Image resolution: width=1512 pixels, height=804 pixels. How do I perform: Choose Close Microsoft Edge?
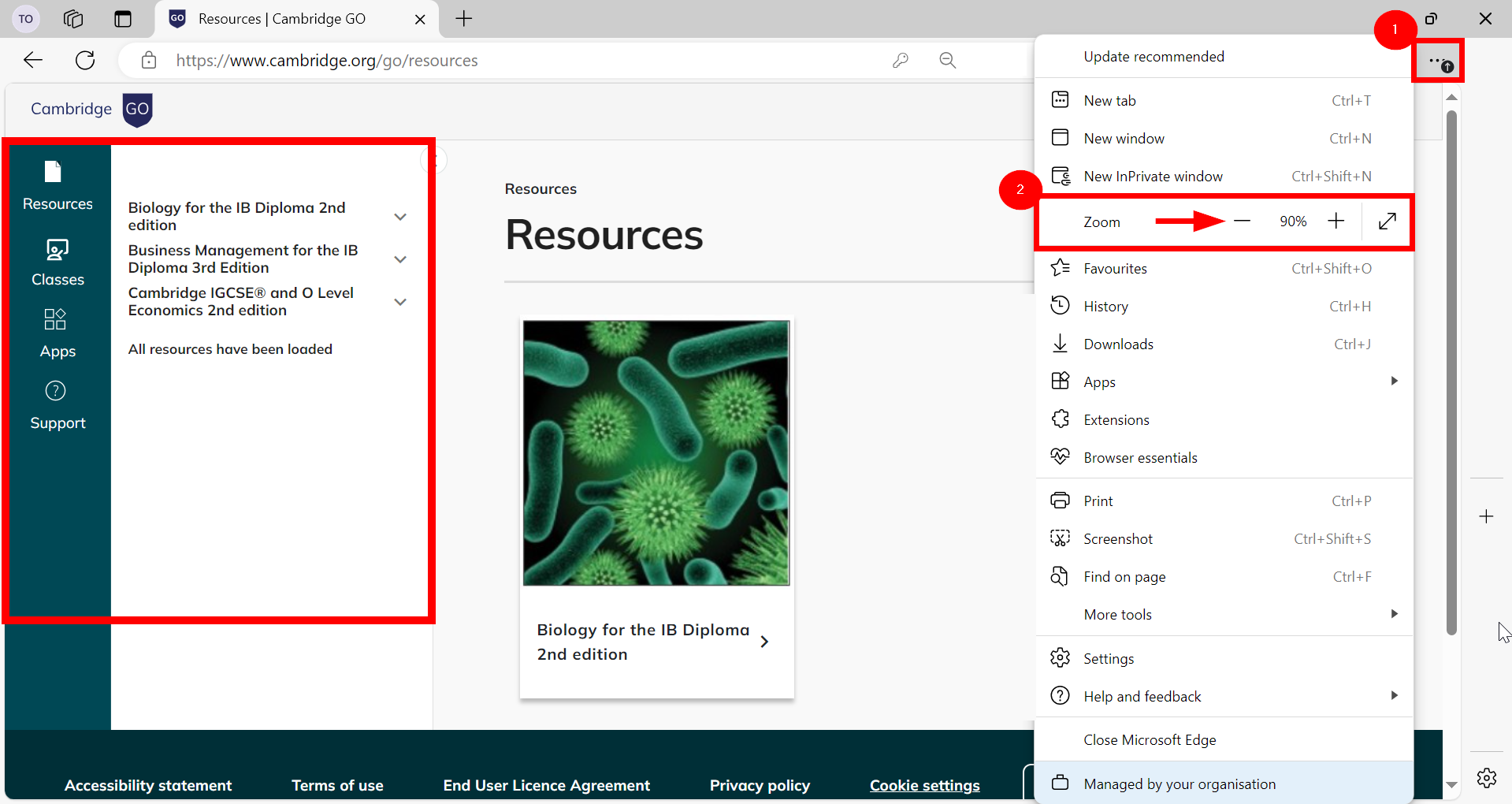[1224, 739]
